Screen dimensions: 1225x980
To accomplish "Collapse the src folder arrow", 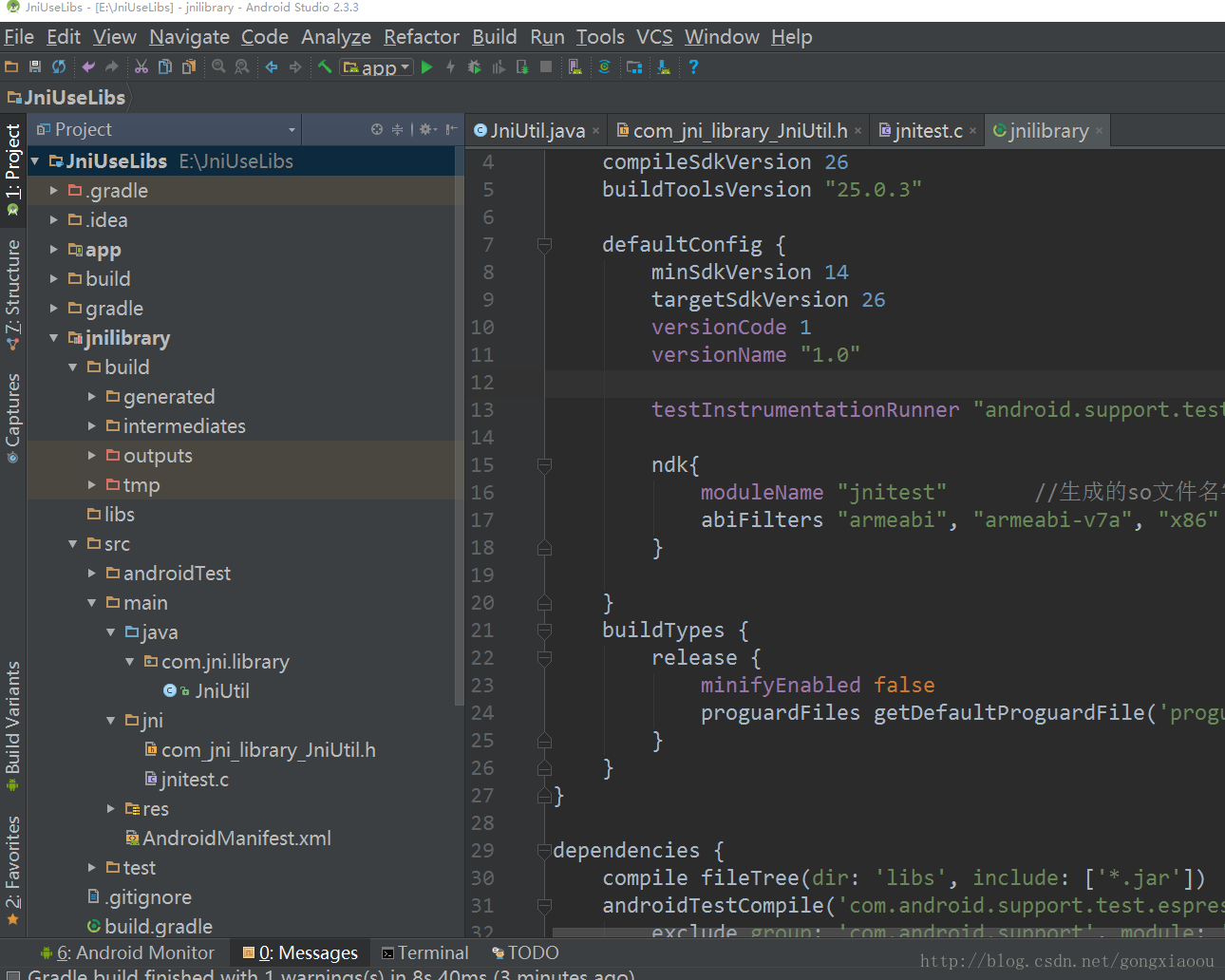I will [73, 544].
